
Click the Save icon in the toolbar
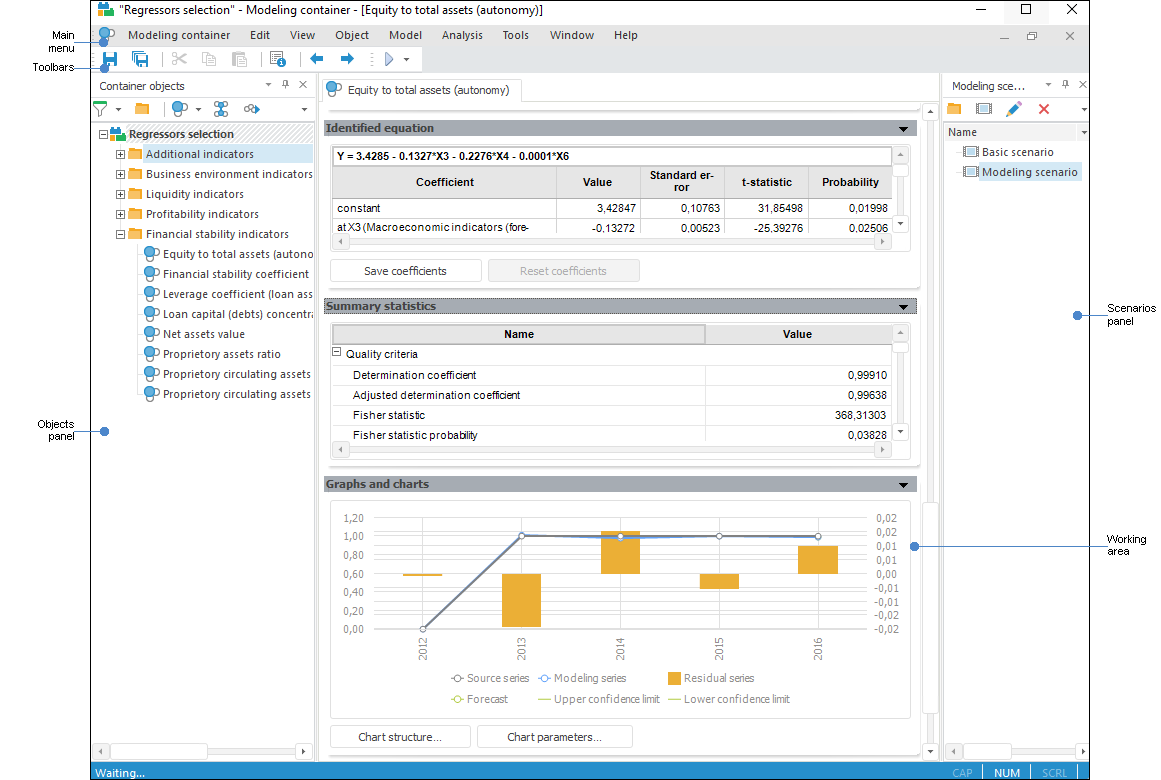[110, 60]
